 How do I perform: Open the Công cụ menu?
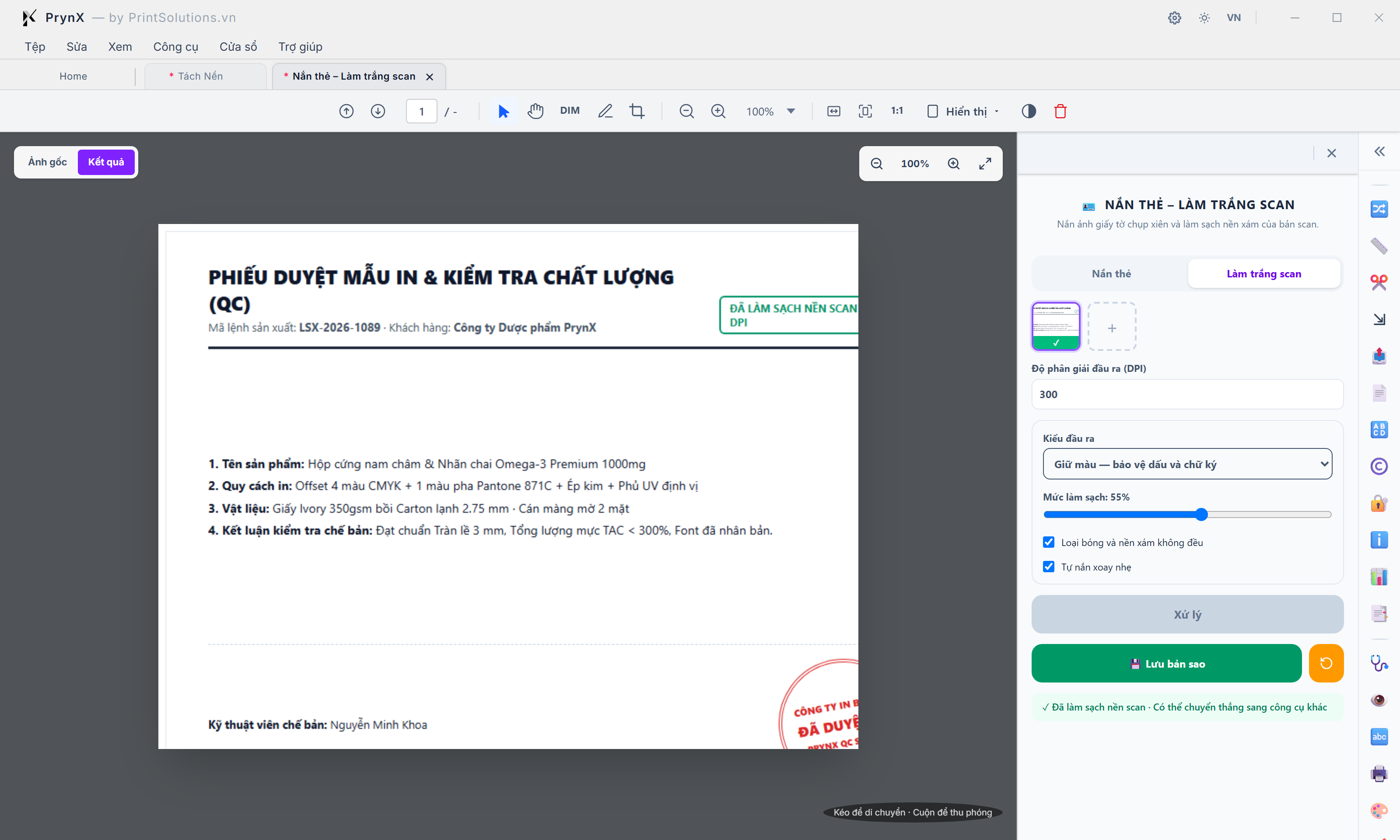point(175,46)
